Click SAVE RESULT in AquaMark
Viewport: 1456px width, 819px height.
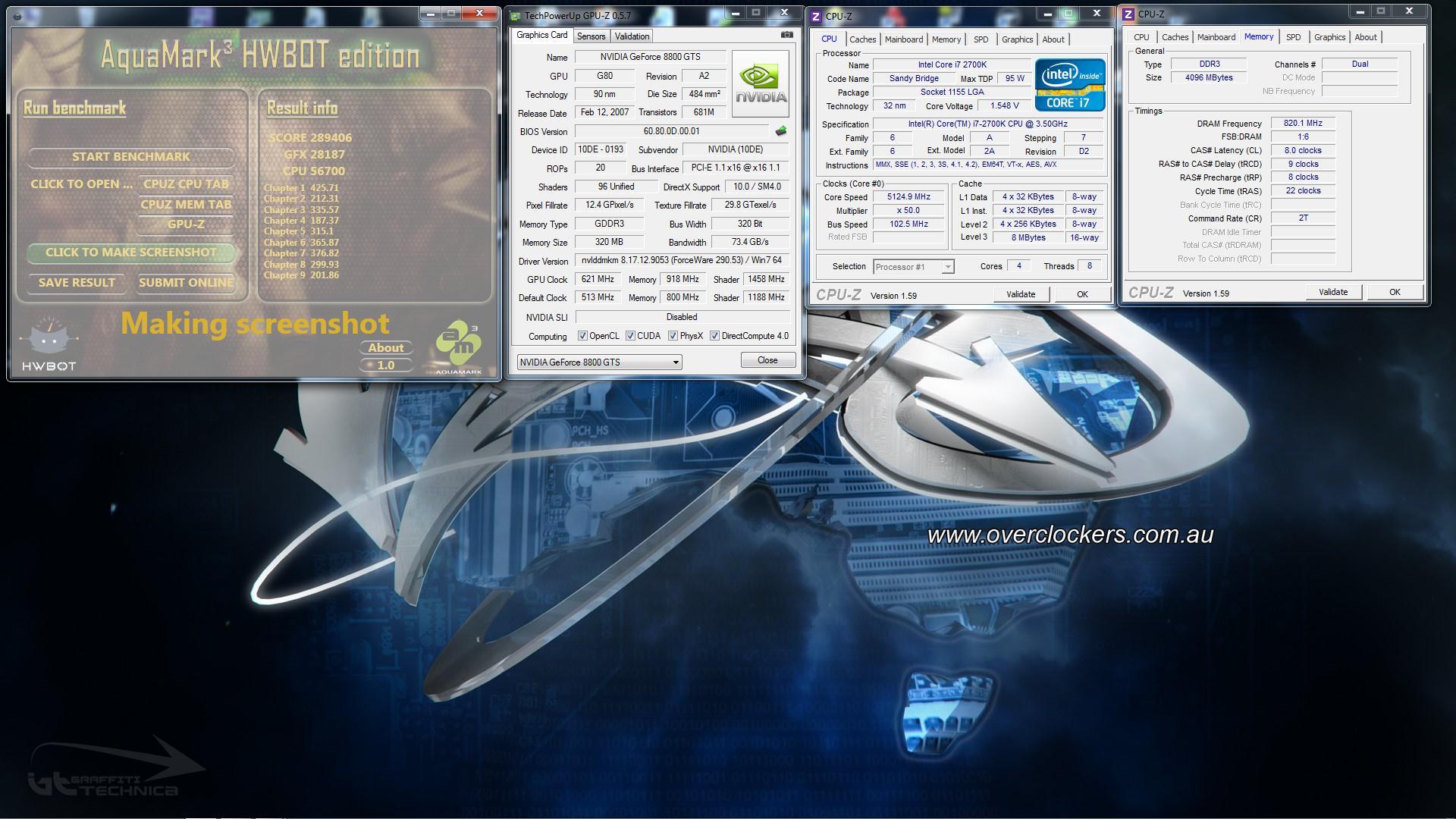pyautogui.click(x=77, y=283)
